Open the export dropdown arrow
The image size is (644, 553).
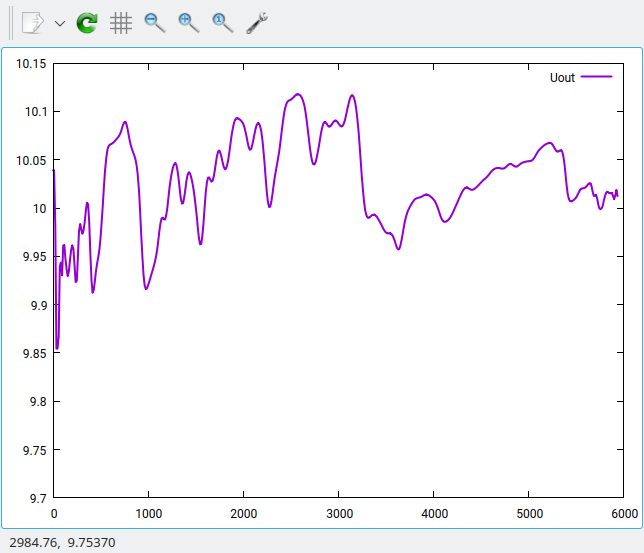(60, 23)
